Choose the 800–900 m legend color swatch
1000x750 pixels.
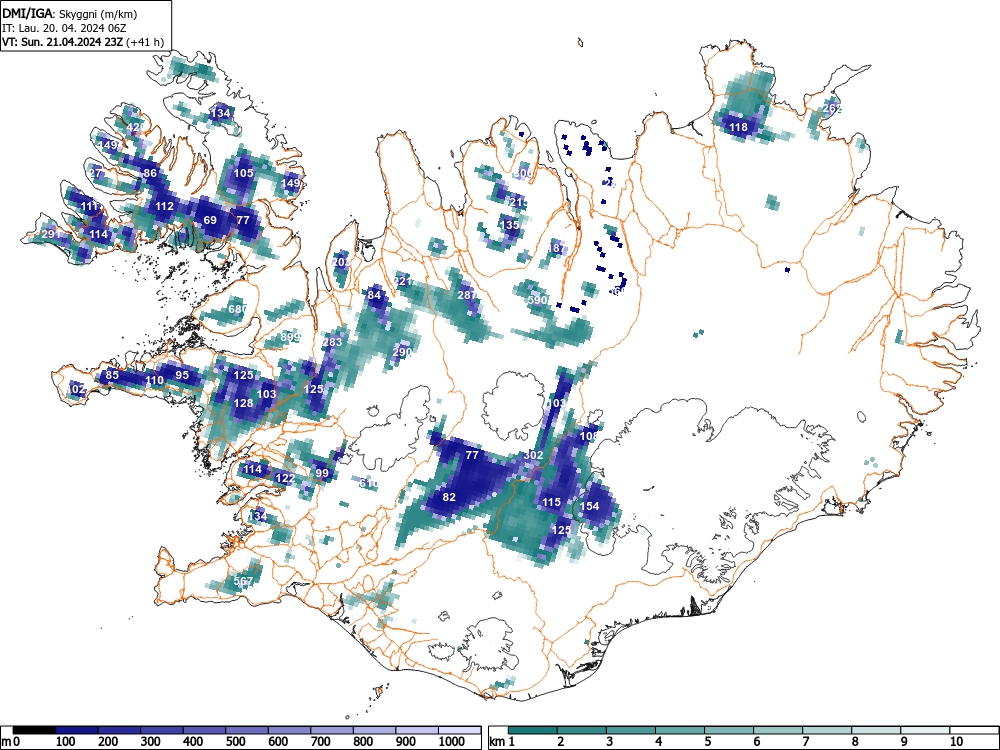374,730
